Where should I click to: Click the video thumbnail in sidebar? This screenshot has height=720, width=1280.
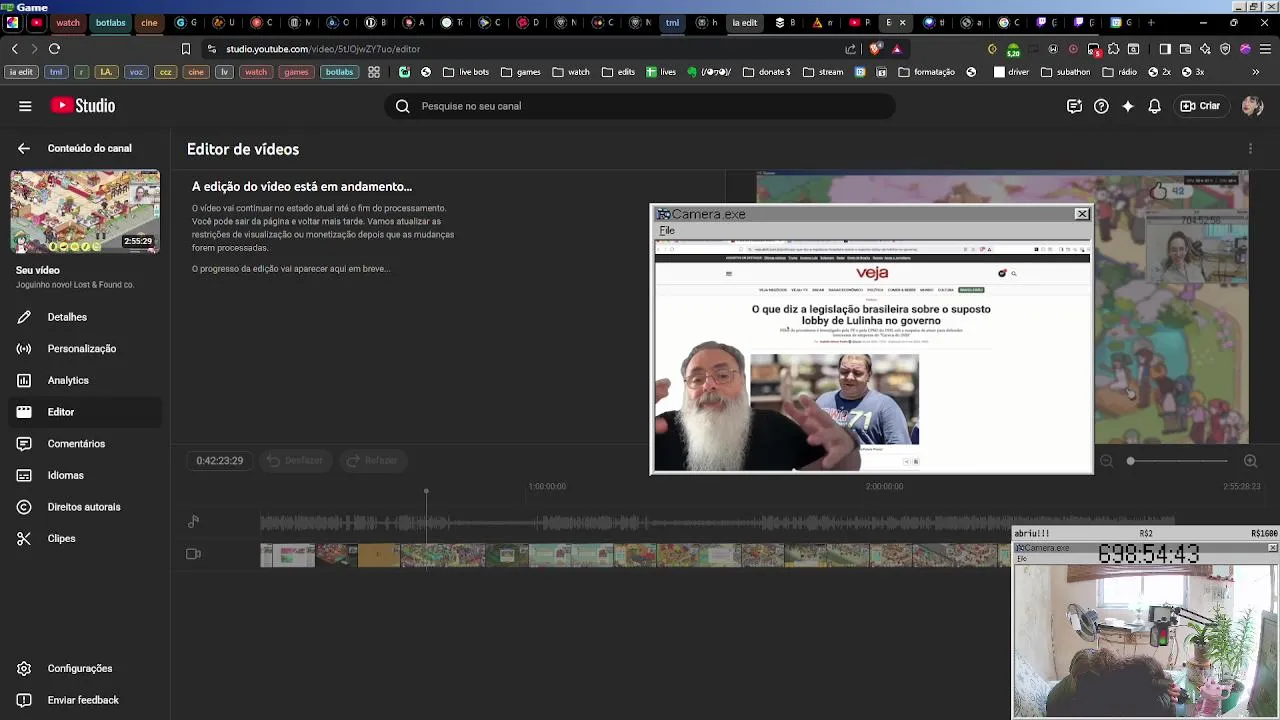[x=85, y=211]
